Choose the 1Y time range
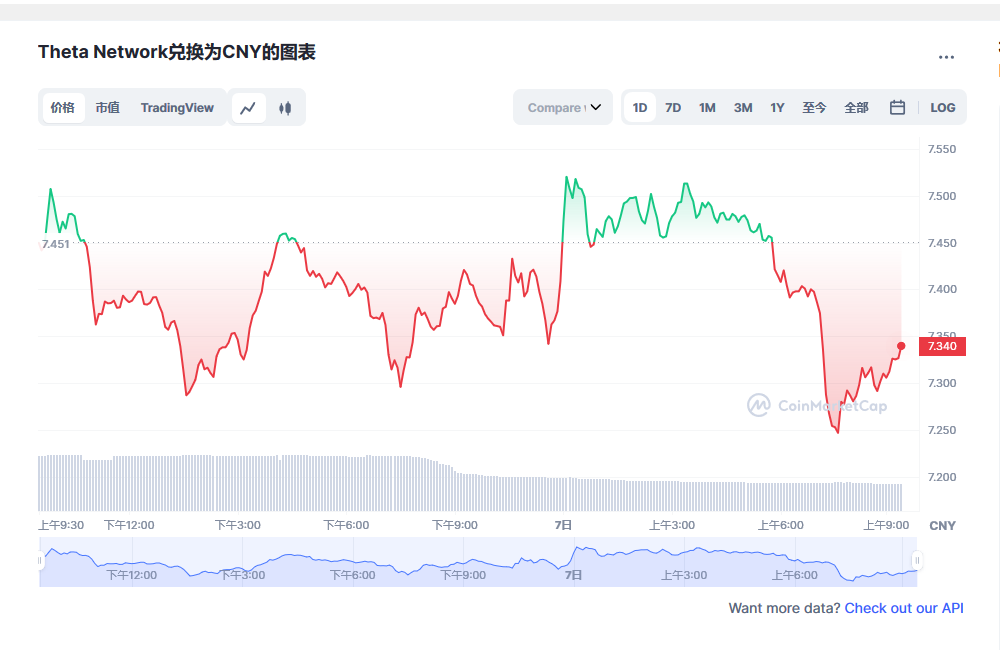 [x=777, y=108]
